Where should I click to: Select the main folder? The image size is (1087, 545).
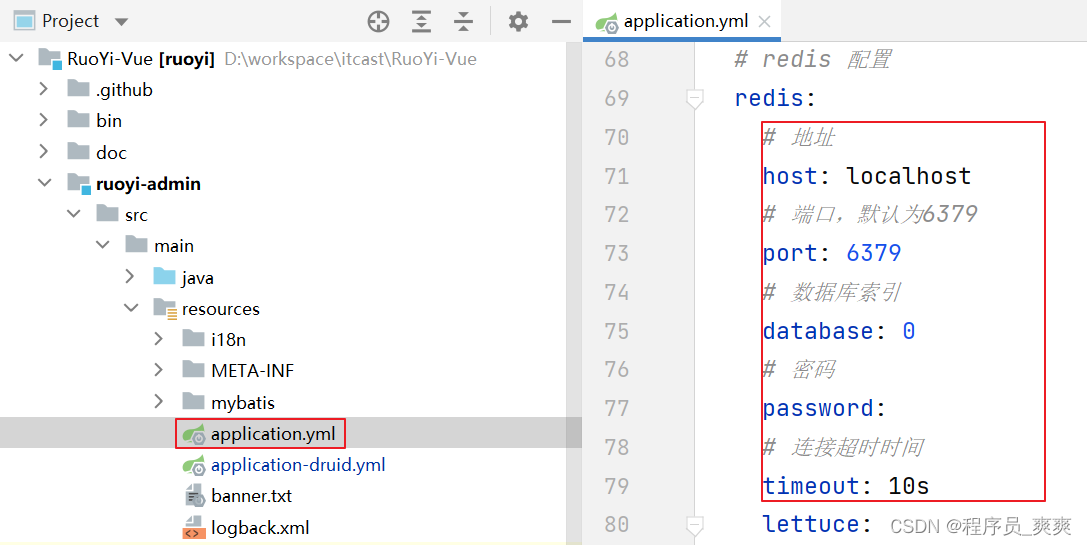point(174,246)
